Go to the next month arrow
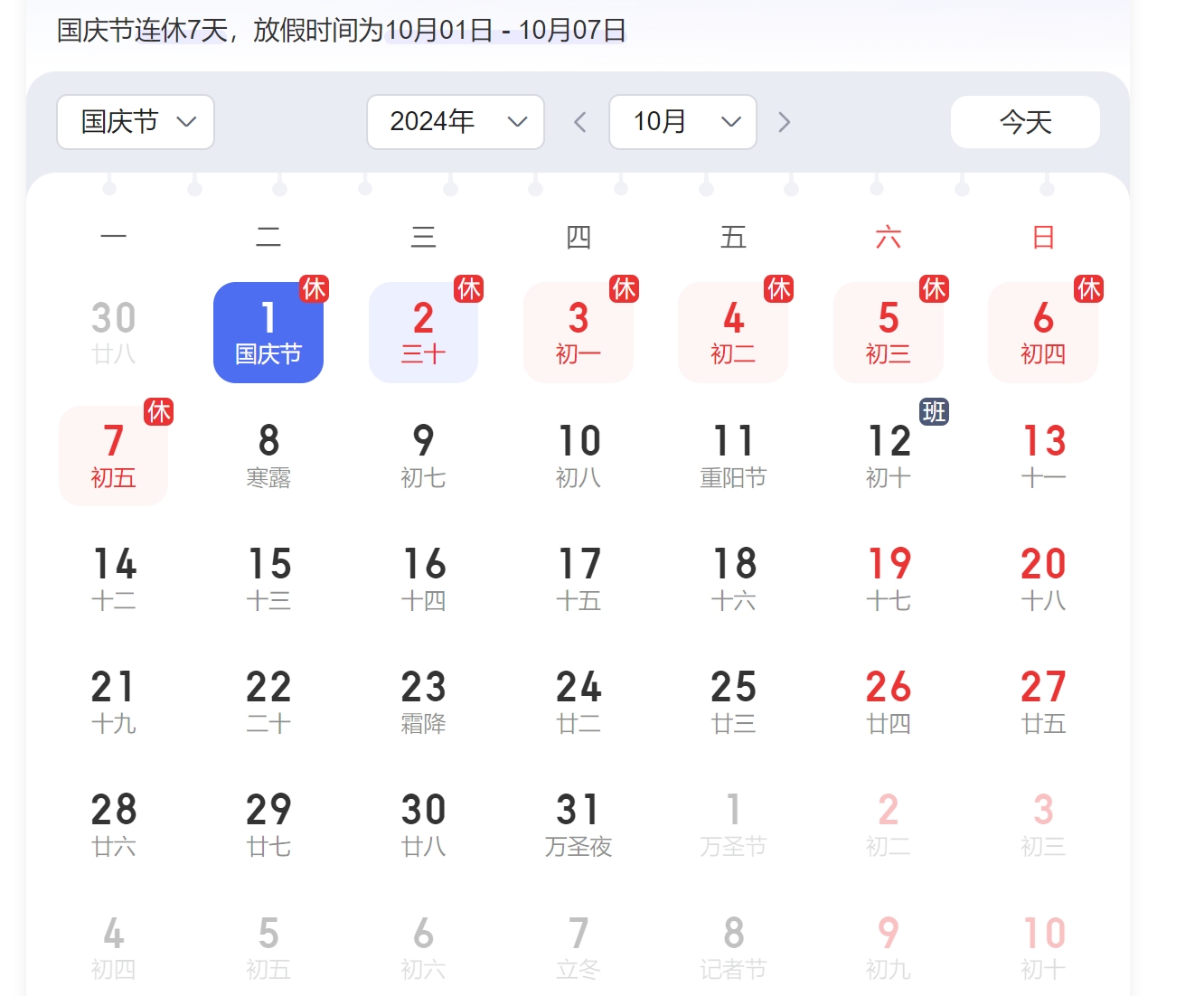This screenshot has height=996, width=1204. [784, 122]
